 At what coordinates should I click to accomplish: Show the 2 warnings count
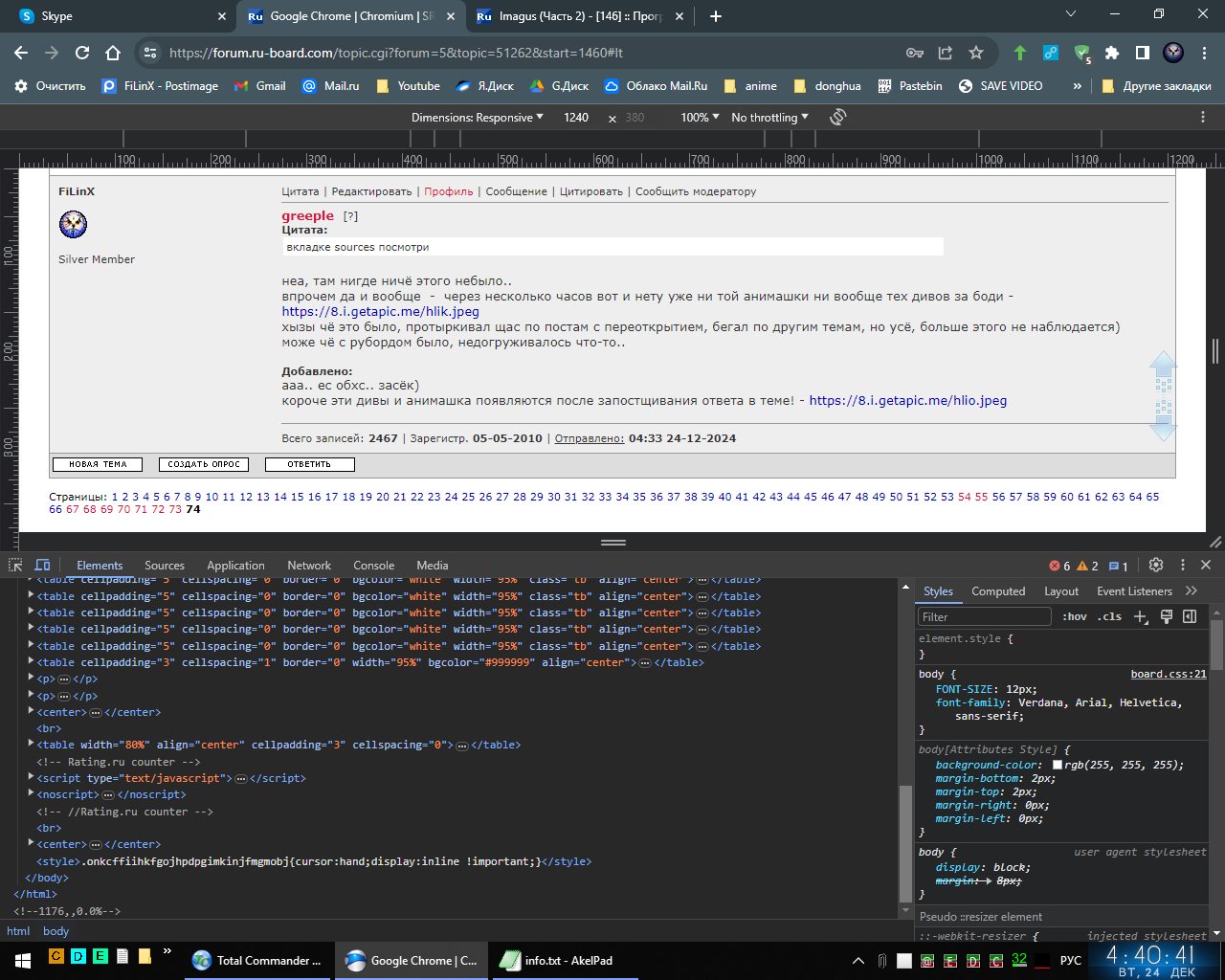(1088, 566)
